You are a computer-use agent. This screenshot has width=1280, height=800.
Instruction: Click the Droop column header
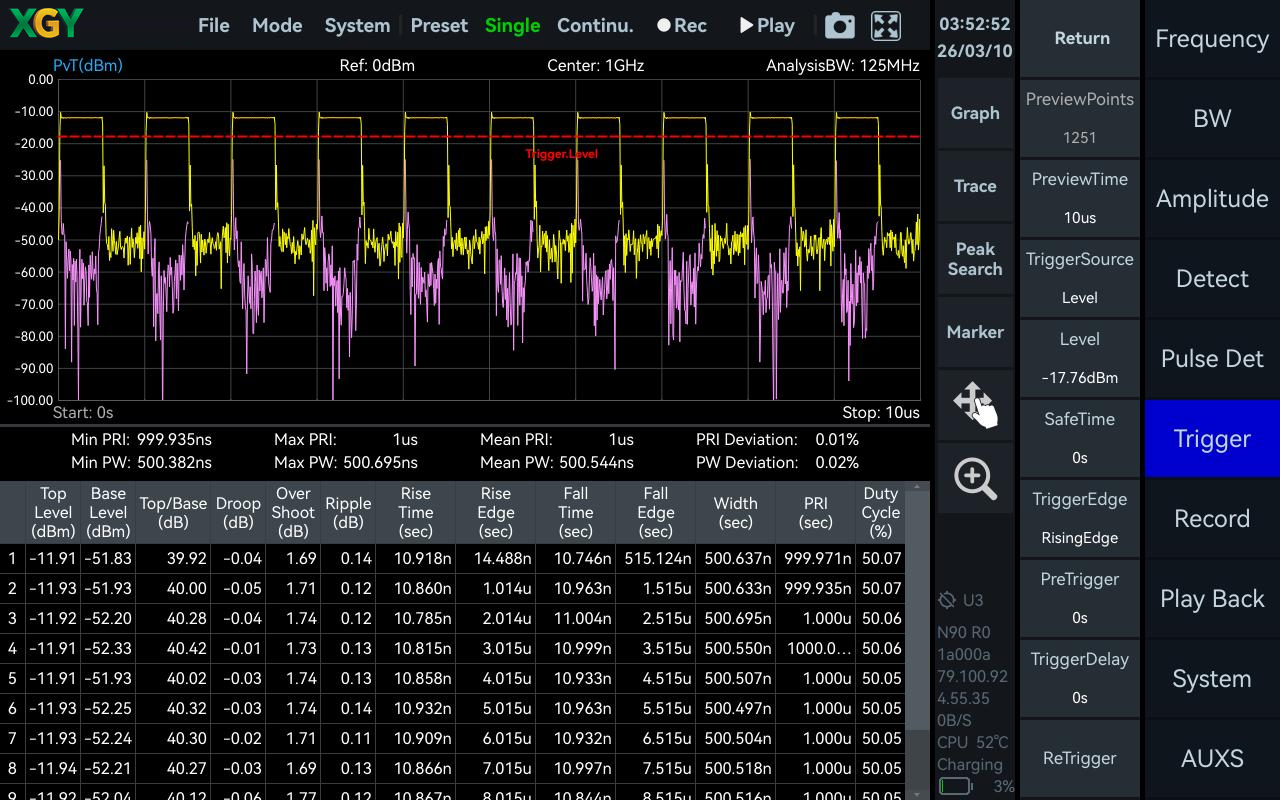[x=238, y=512]
